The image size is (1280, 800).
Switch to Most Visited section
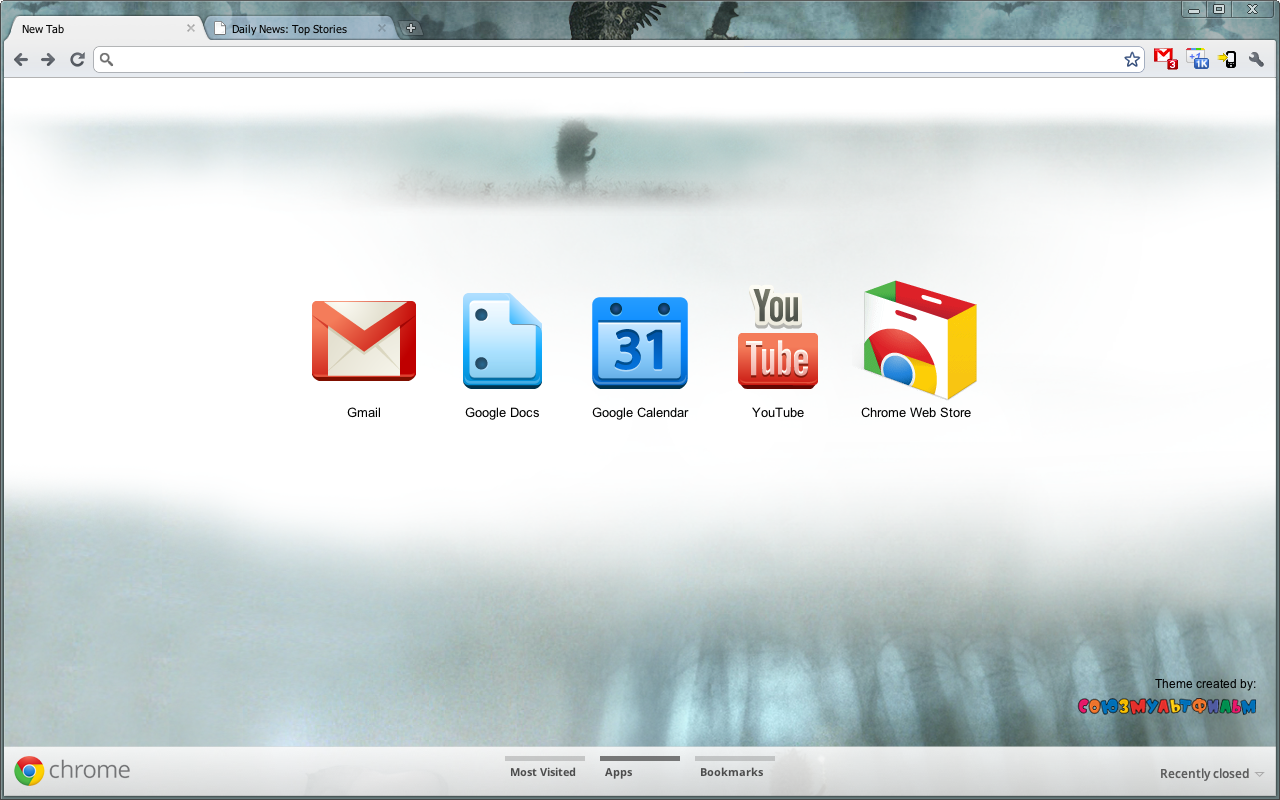pyautogui.click(x=543, y=767)
